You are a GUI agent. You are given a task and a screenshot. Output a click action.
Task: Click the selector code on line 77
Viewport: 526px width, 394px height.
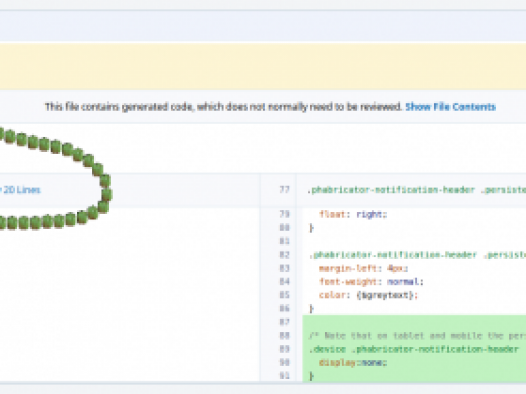tap(417, 190)
